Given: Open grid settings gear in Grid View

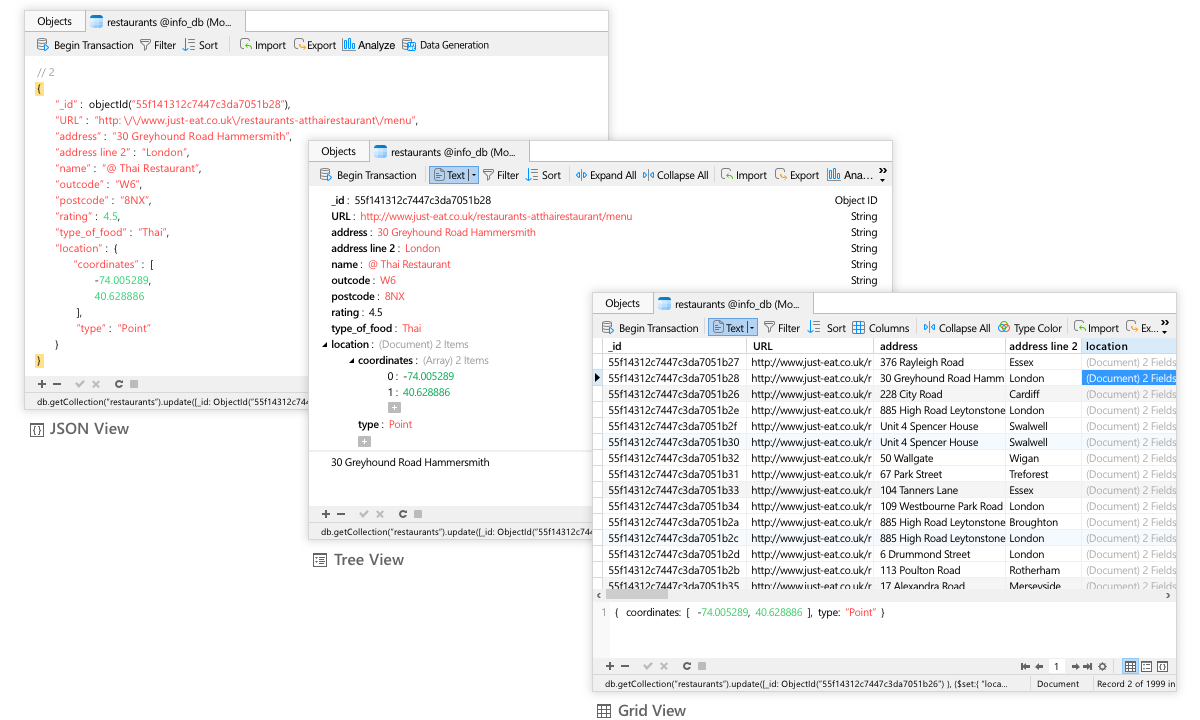Looking at the screenshot, I should coord(1102,666).
